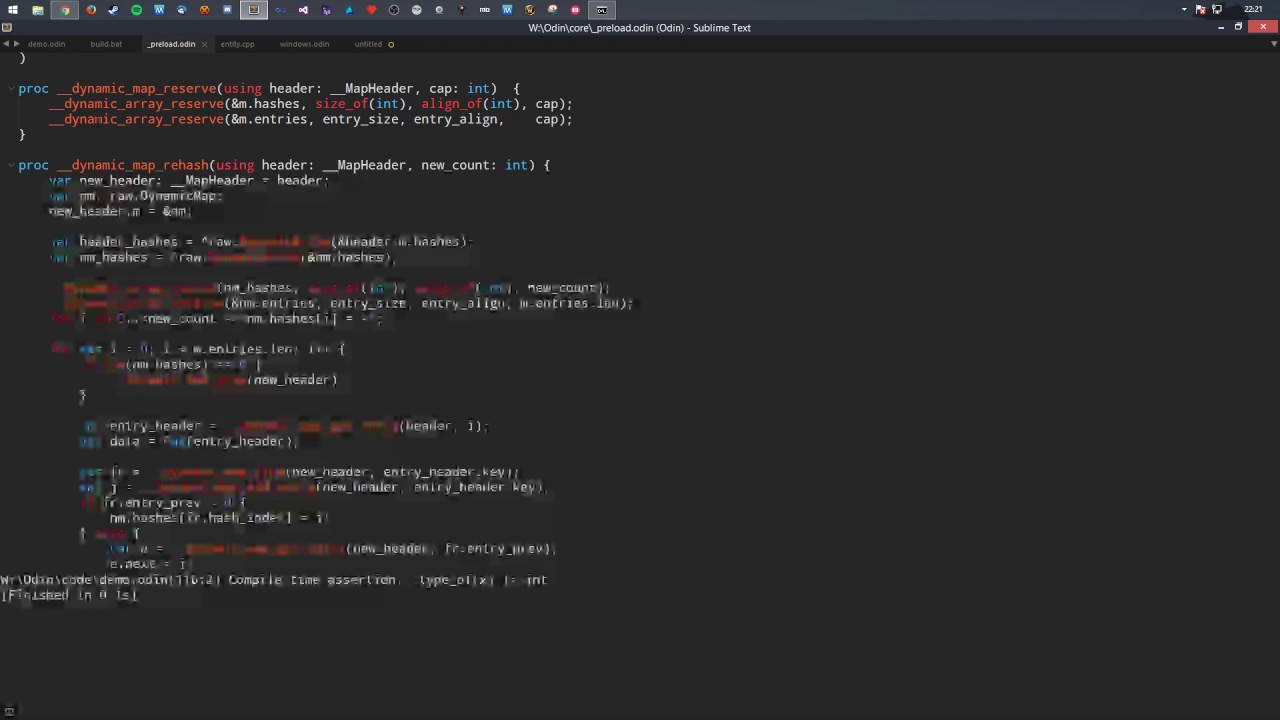Click the compile time assertion error line

click(274, 580)
